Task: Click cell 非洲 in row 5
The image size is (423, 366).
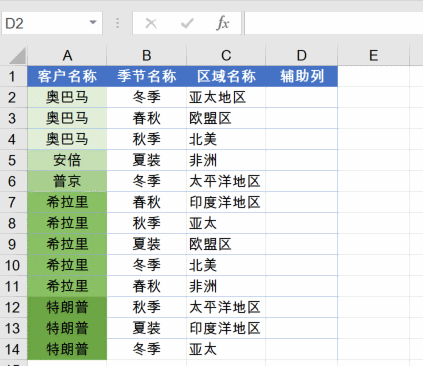Action: (x=226, y=160)
